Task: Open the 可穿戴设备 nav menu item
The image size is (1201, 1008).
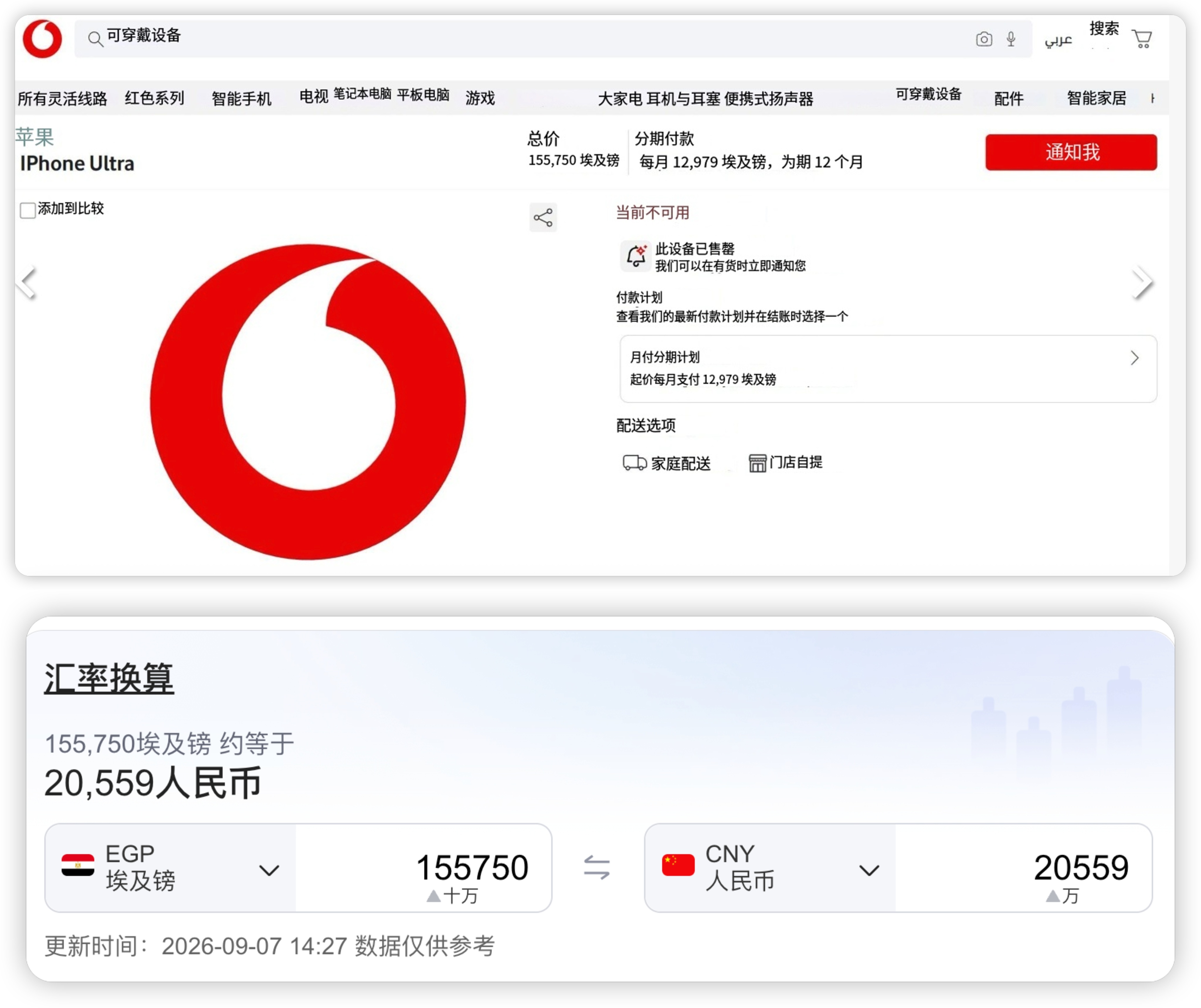Action: tap(929, 94)
